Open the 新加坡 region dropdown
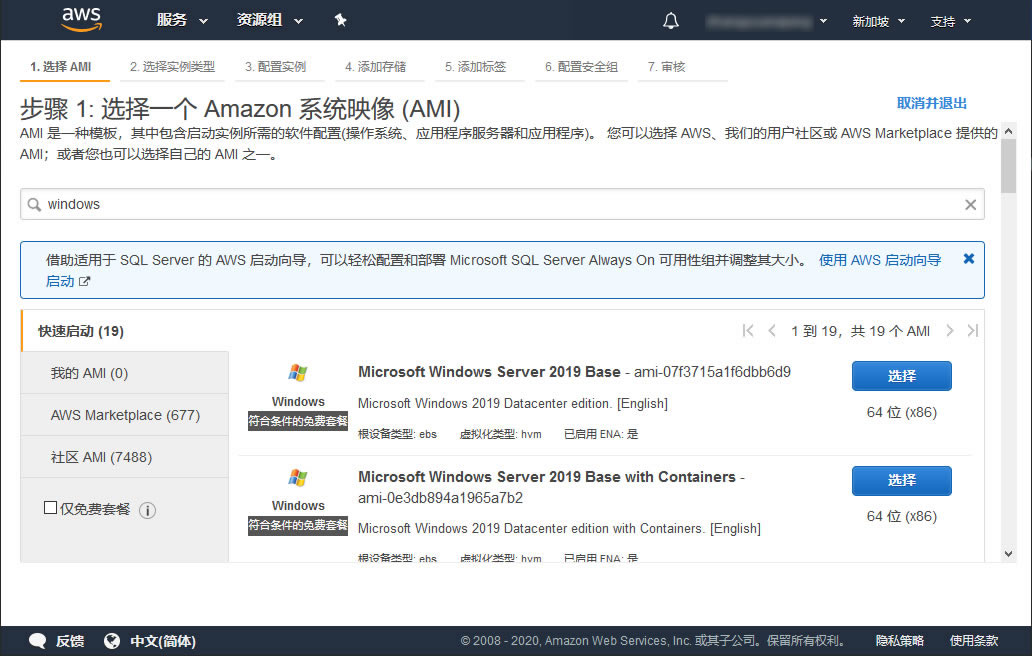 (879, 22)
